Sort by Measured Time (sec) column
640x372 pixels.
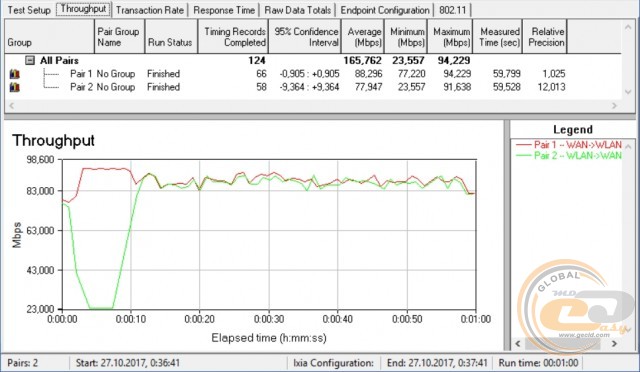click(498, 37)
